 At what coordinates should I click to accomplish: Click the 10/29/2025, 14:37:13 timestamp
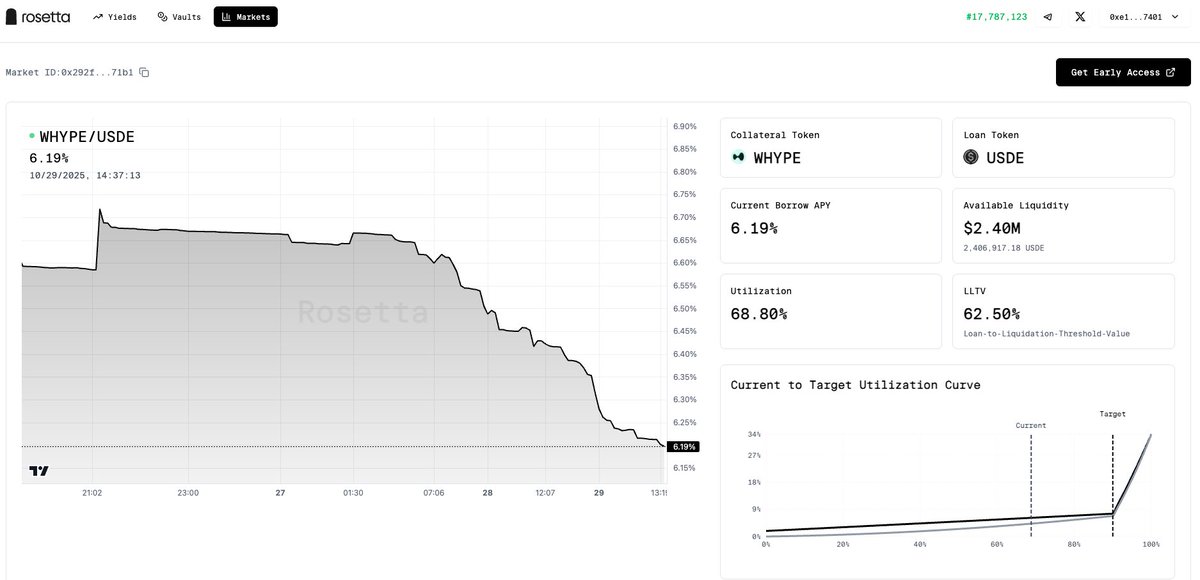coord(85,175)
